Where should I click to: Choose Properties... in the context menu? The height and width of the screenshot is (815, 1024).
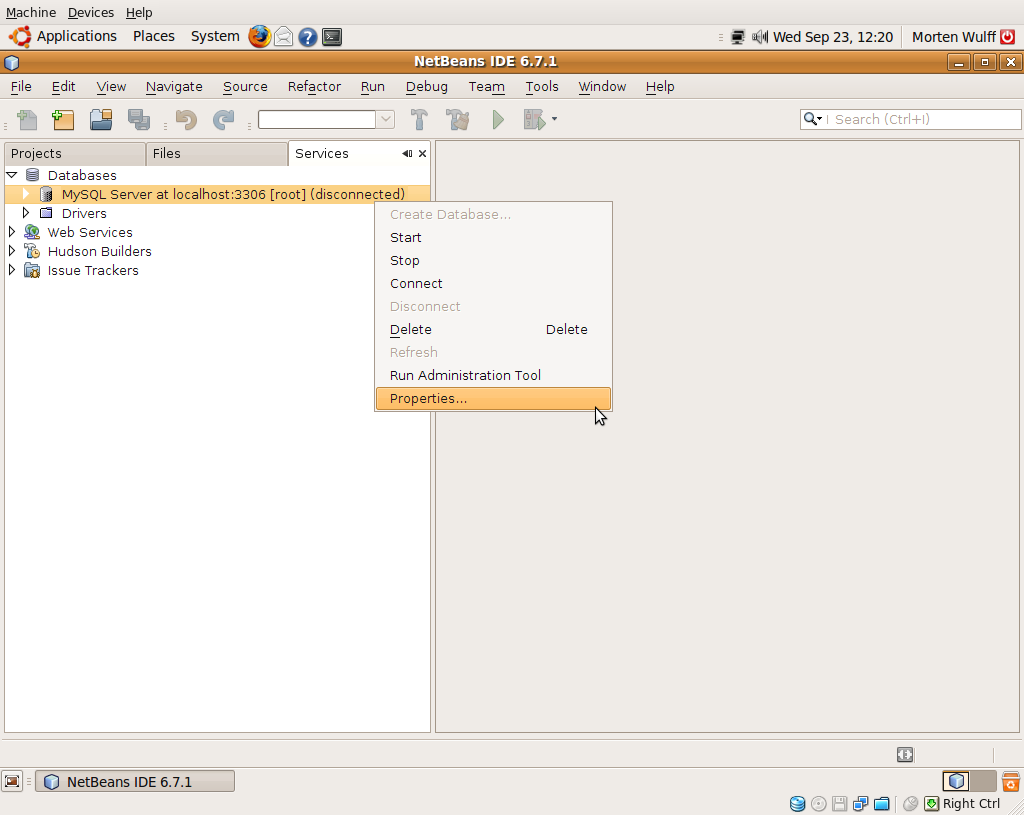pos(493,398)
